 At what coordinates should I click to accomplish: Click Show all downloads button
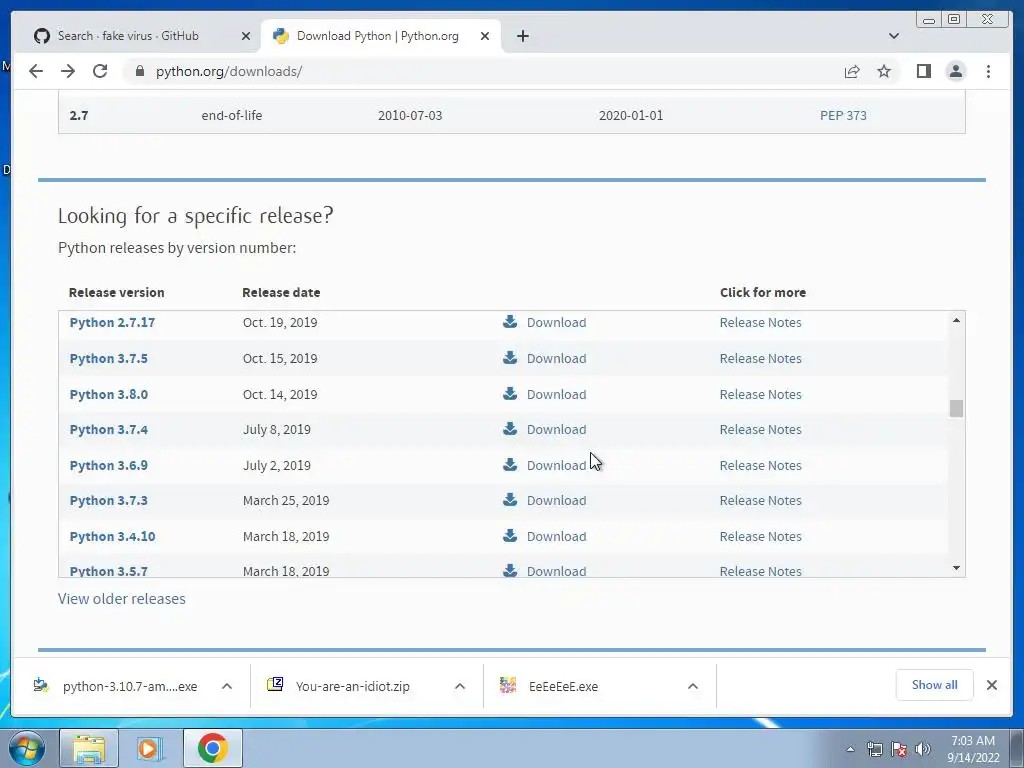click(x=935, y=684)
